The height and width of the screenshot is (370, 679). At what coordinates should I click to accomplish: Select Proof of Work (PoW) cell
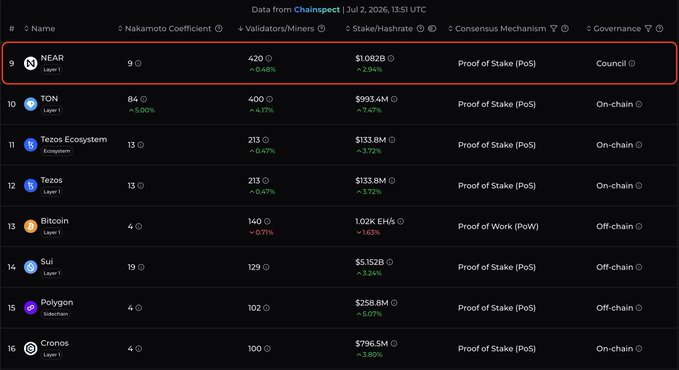point(498,226)
